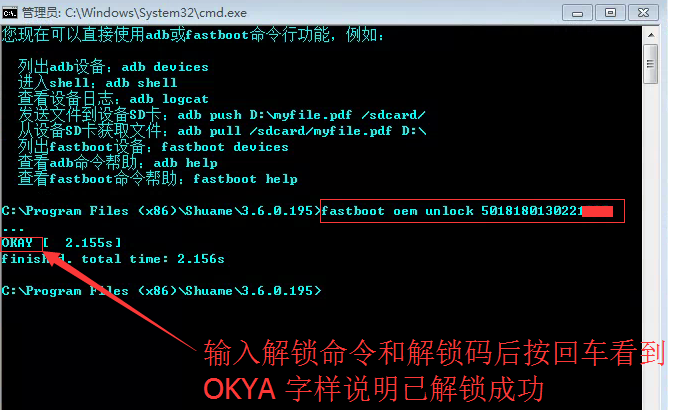Click the 'adb push D:\myfile.pdf' line
This screenshot has width=686, height=410.
[x=222, y=115]
